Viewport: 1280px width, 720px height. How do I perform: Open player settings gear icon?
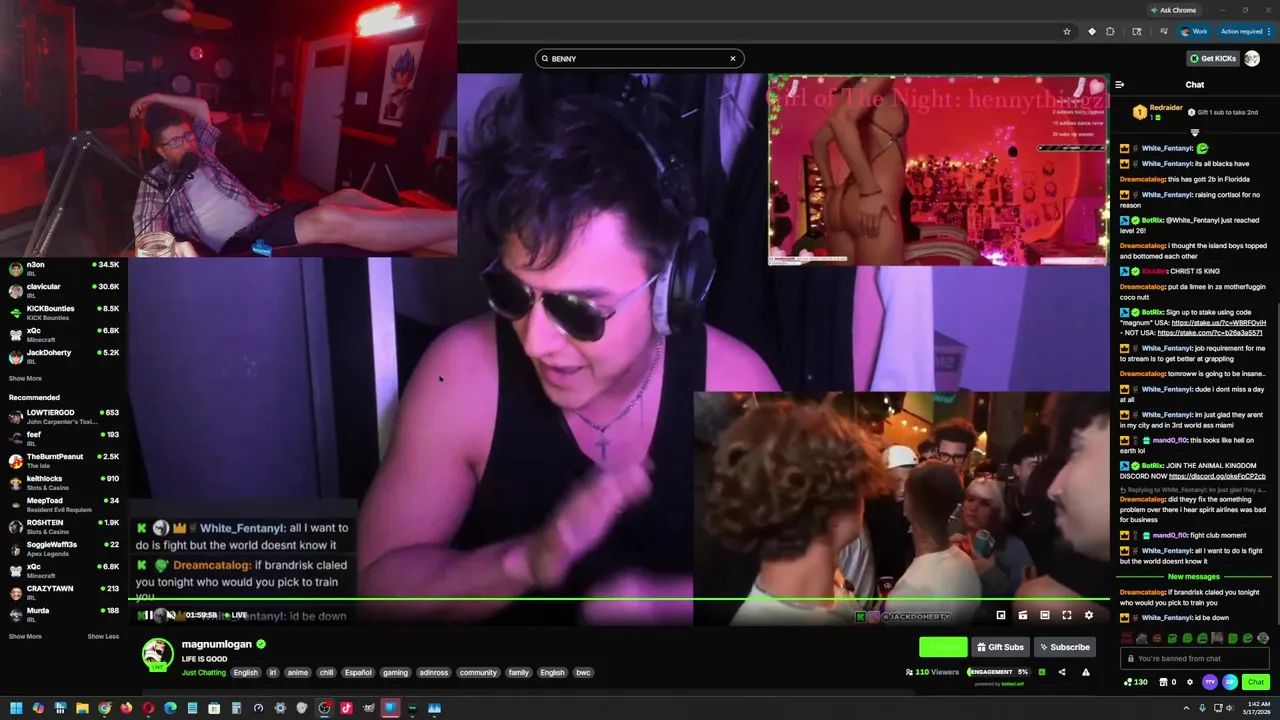click(x=1089, y=615)
